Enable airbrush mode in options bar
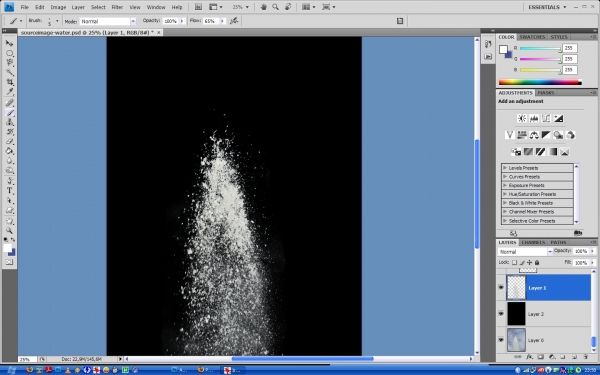600x375 pixels. [234, 21]
